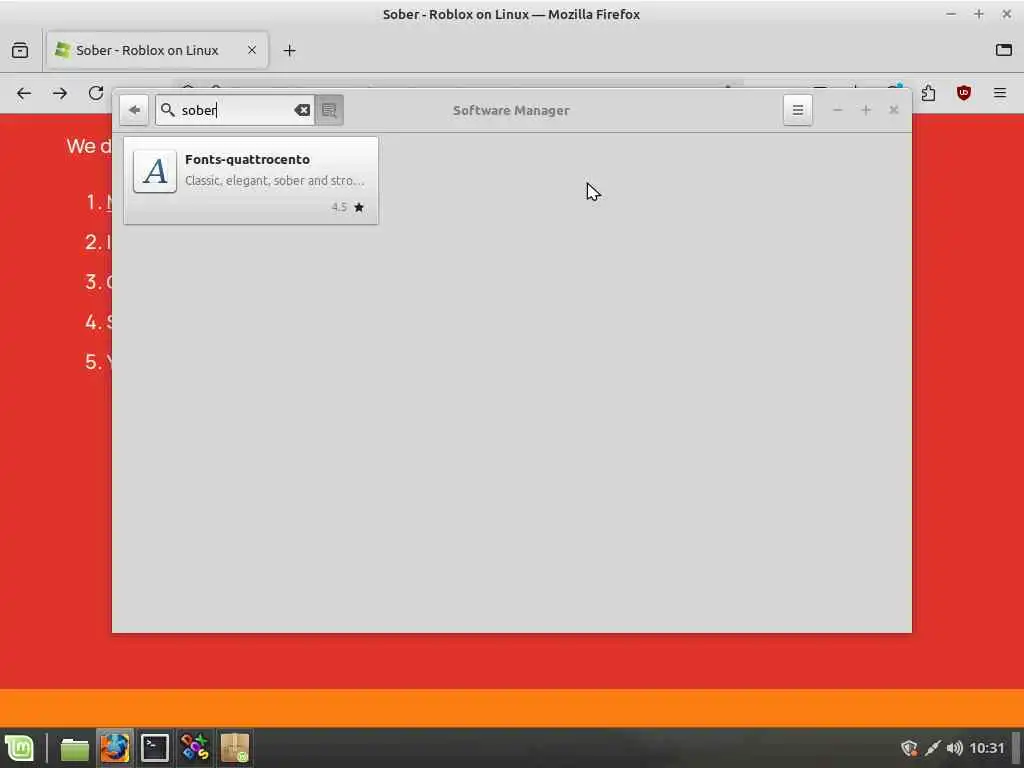Close the Sober - Roblox tab
This screenshot has height=768, width=1024.
pos(251,50)
